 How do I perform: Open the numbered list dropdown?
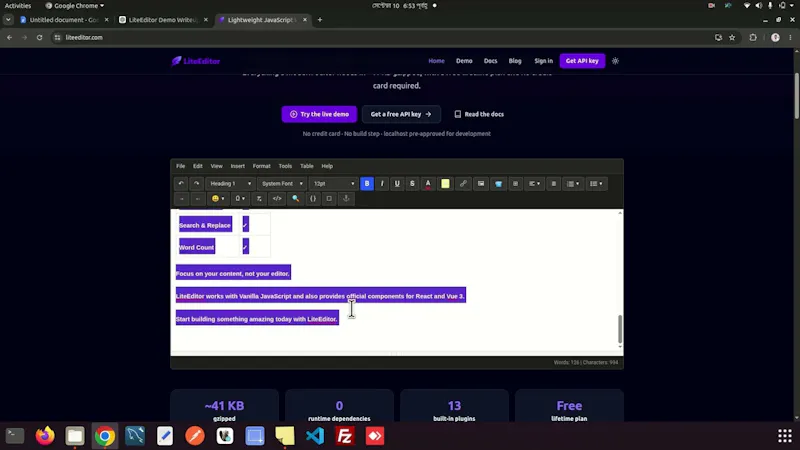pyautogui.click(x=573, y=184)
